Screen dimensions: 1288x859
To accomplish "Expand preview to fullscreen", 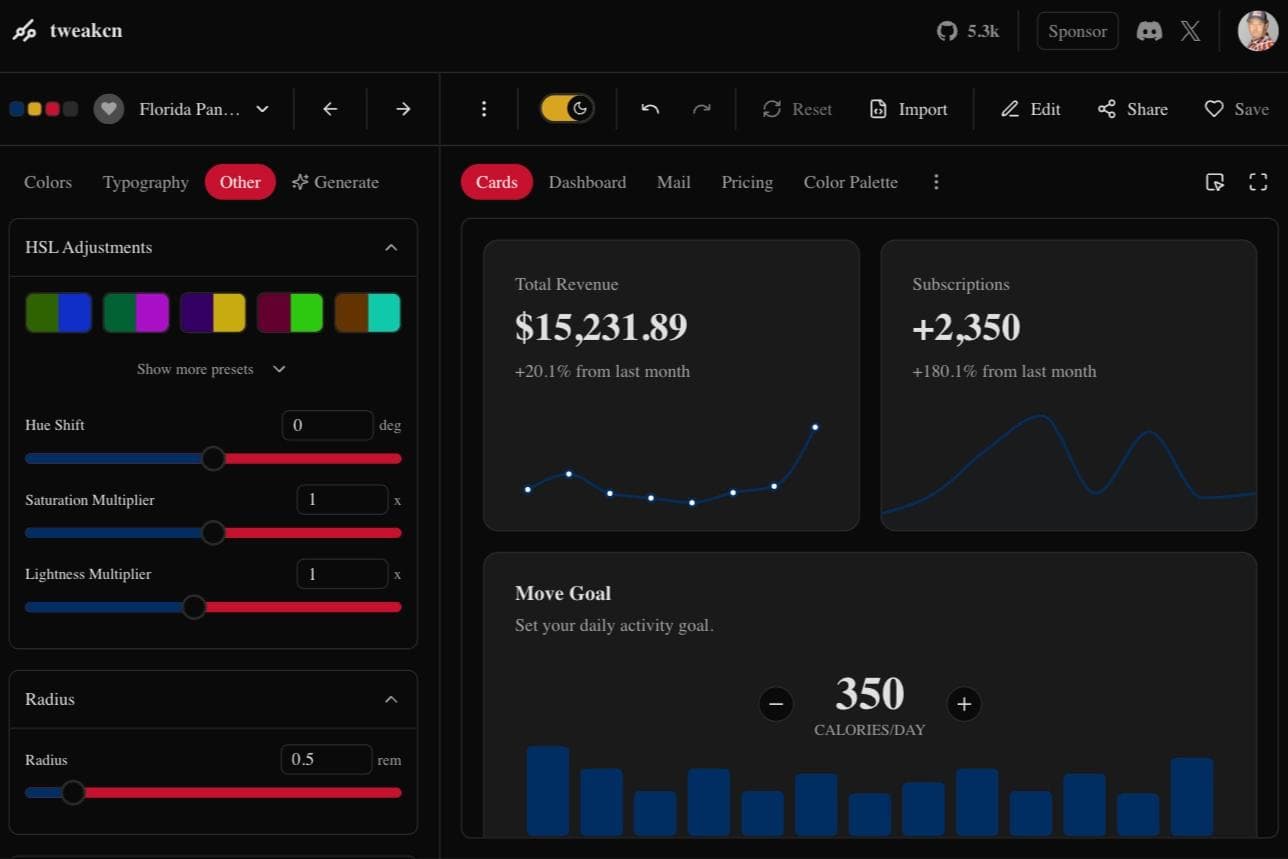I will pos(1257,182).
